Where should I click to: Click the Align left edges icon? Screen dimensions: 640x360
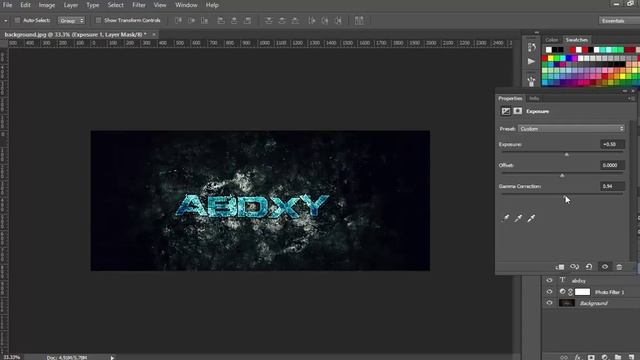coord(221,20)
